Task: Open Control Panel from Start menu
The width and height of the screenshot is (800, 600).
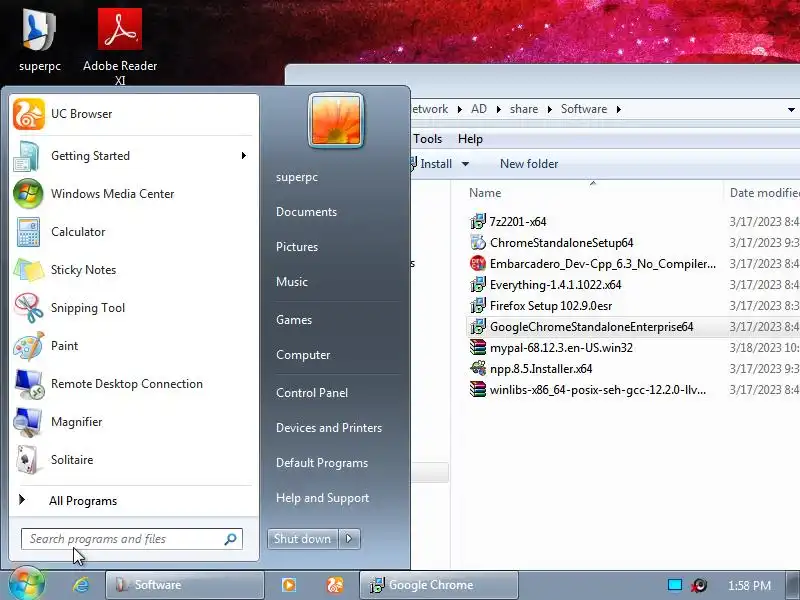Action: point(312,393)
